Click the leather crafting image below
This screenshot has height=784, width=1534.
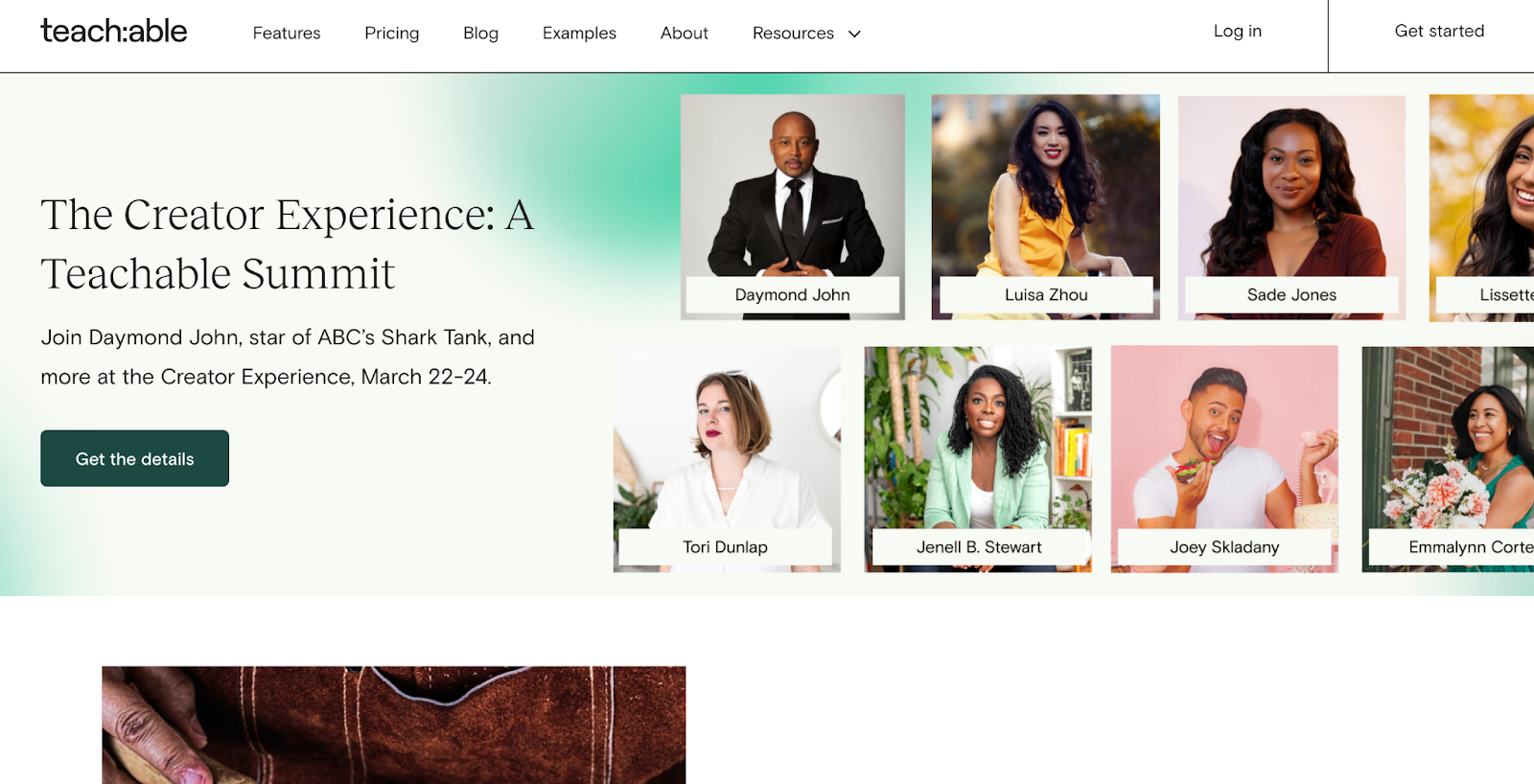coord(393,725)
